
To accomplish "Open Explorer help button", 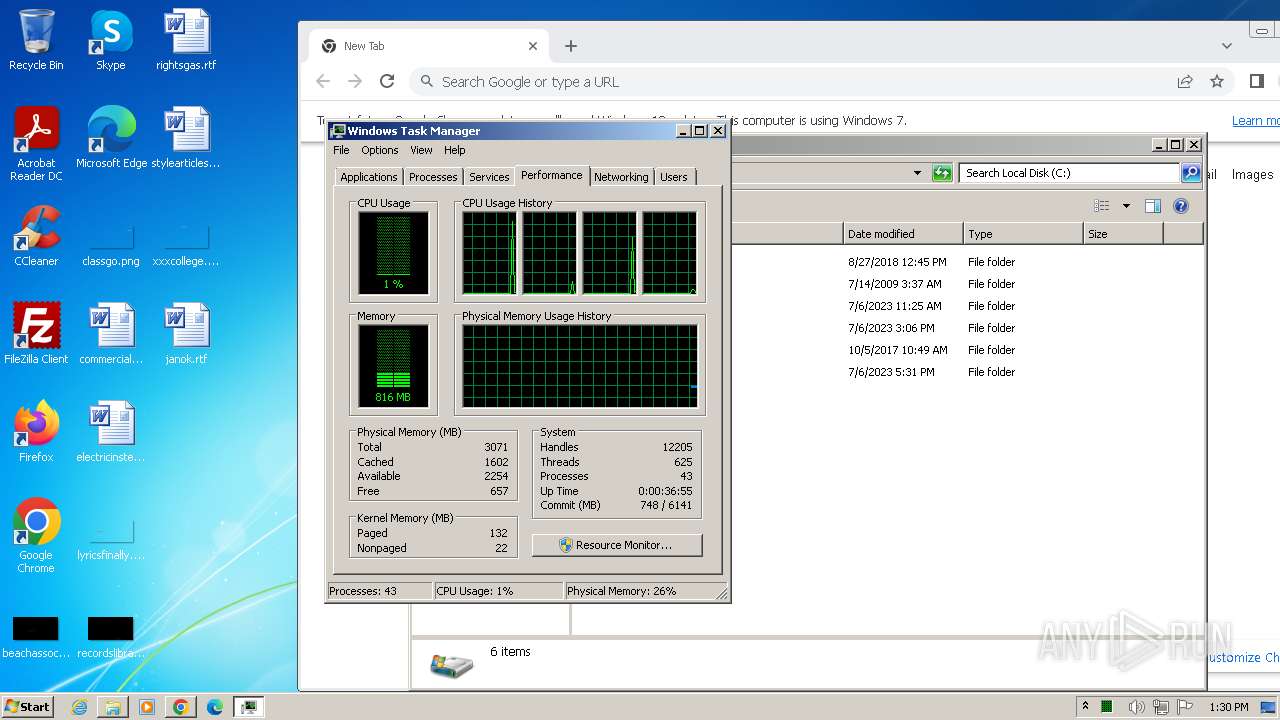I will point(1181,206).
